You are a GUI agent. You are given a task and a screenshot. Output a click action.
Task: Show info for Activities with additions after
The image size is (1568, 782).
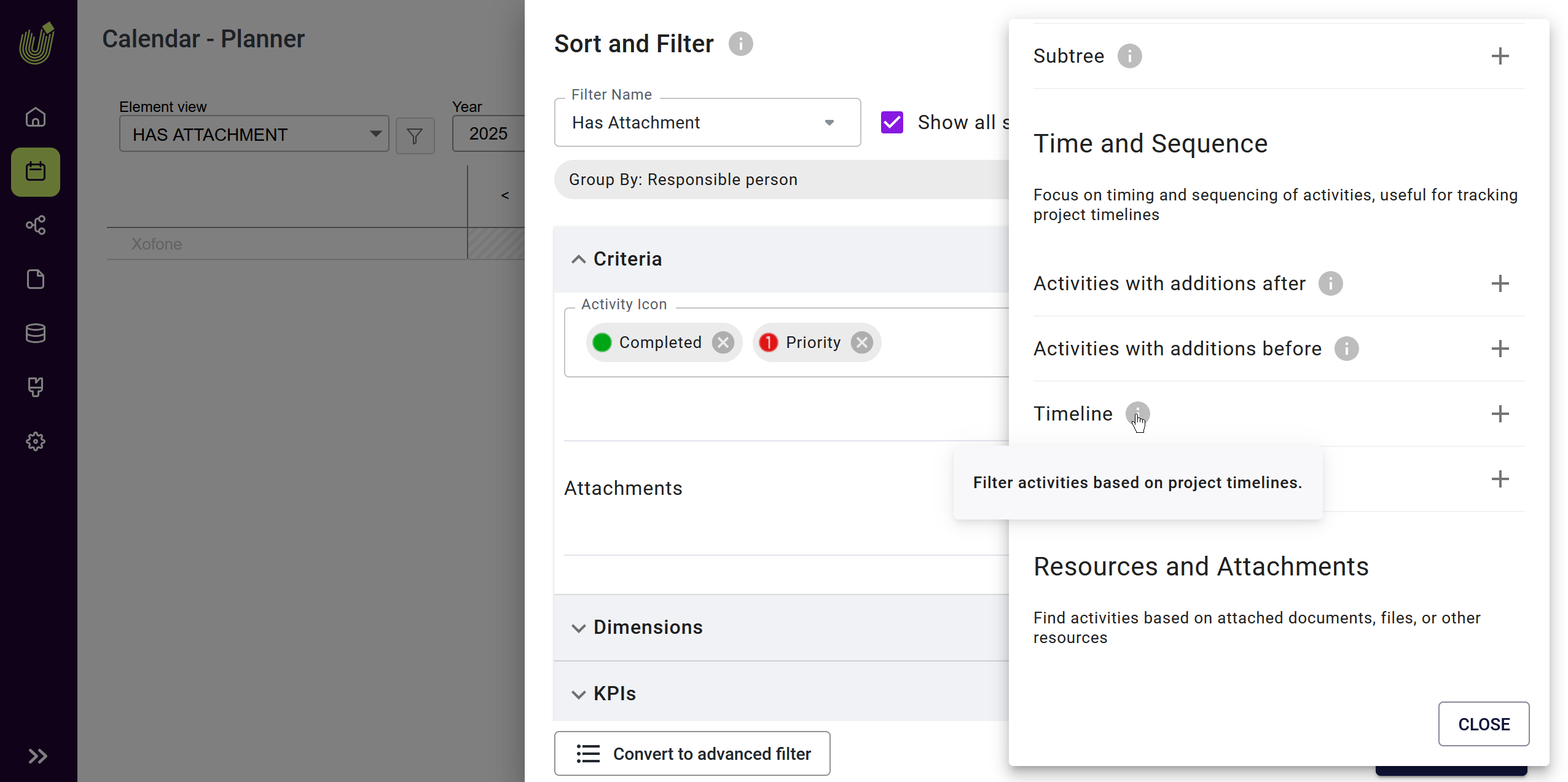pyautogui.click(x=1330, y=283)
